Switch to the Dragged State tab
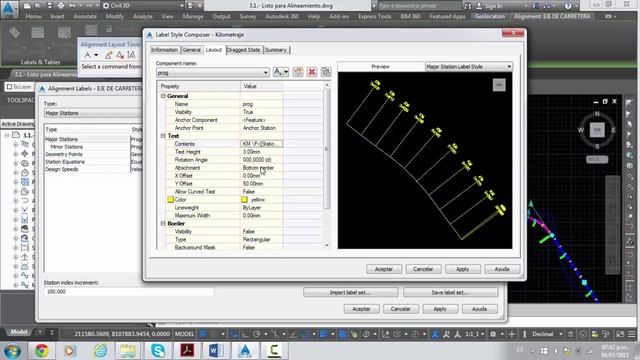The height and width of the screenshot is (360, 640). (x=243, y=50)
